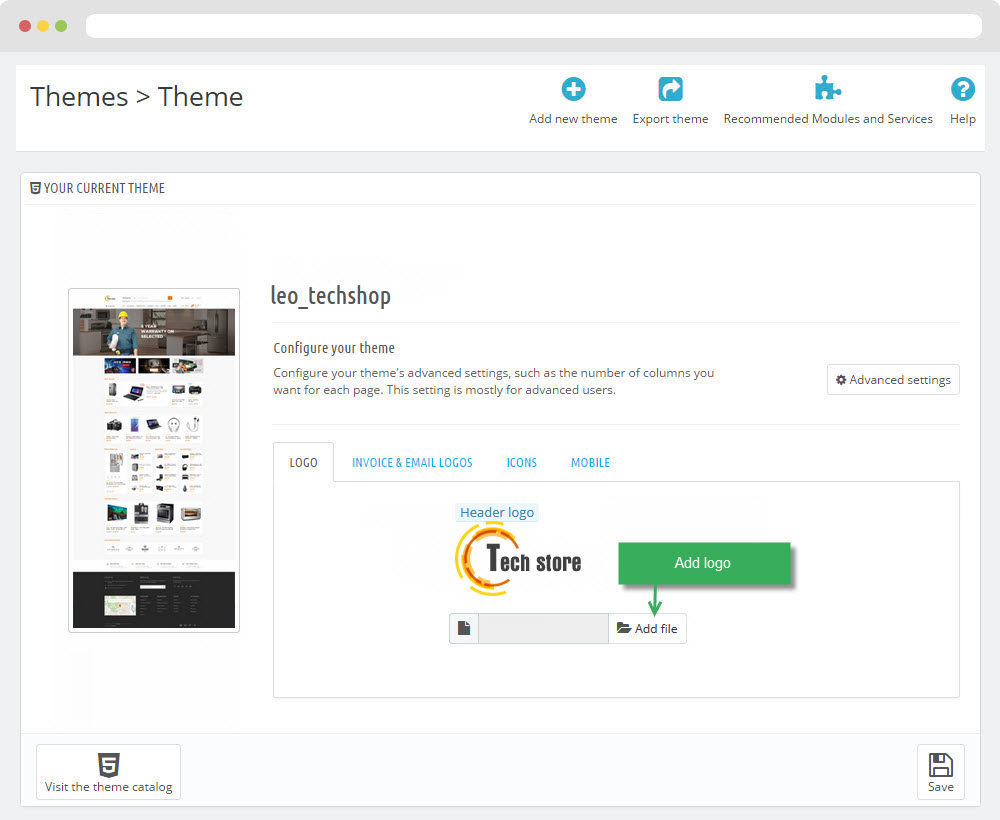Click the yellow minimize window dot
1000x820 pixels.
click(43, 26)
